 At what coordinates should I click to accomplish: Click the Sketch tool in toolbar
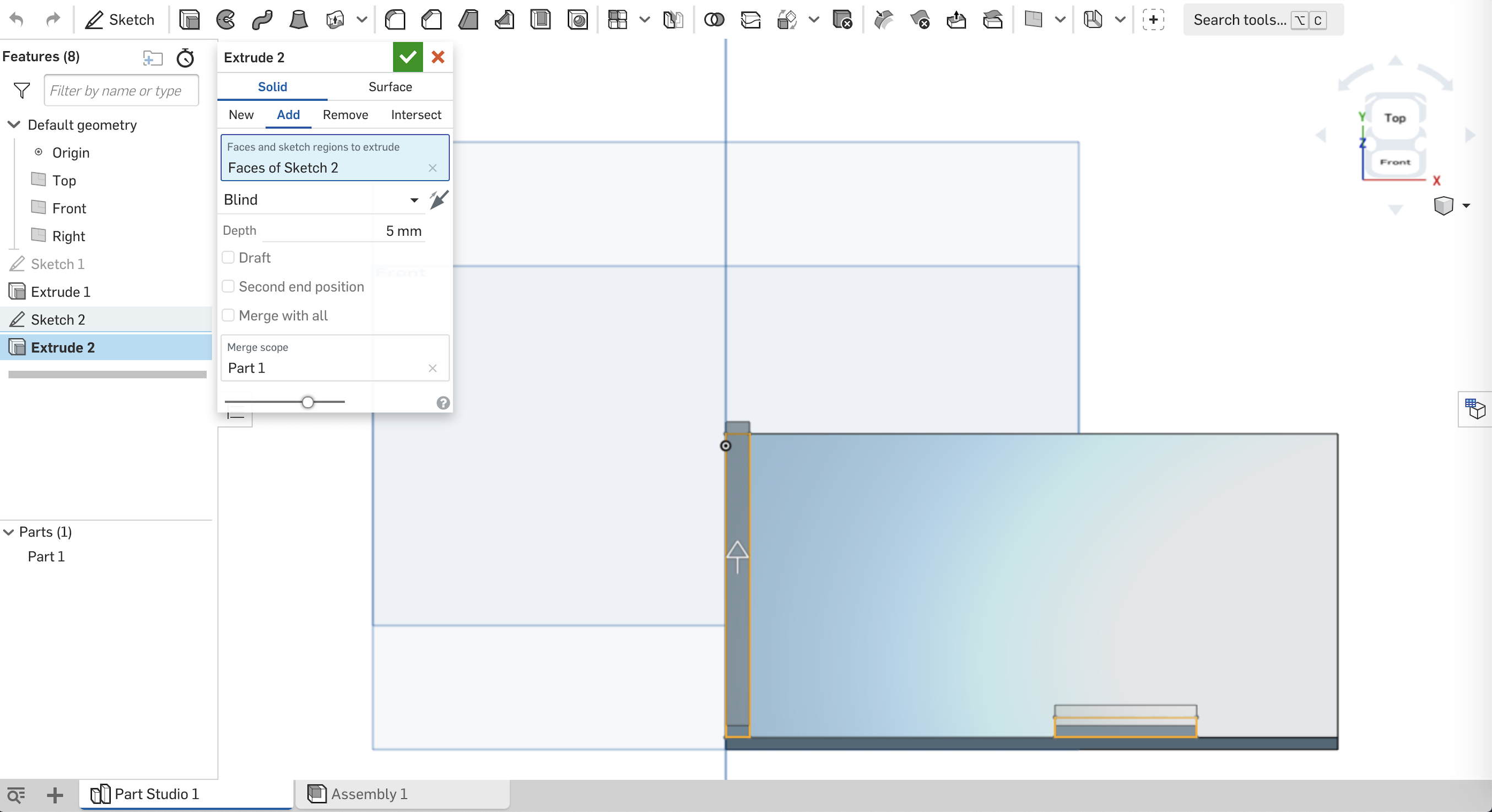tap(120, 19)
